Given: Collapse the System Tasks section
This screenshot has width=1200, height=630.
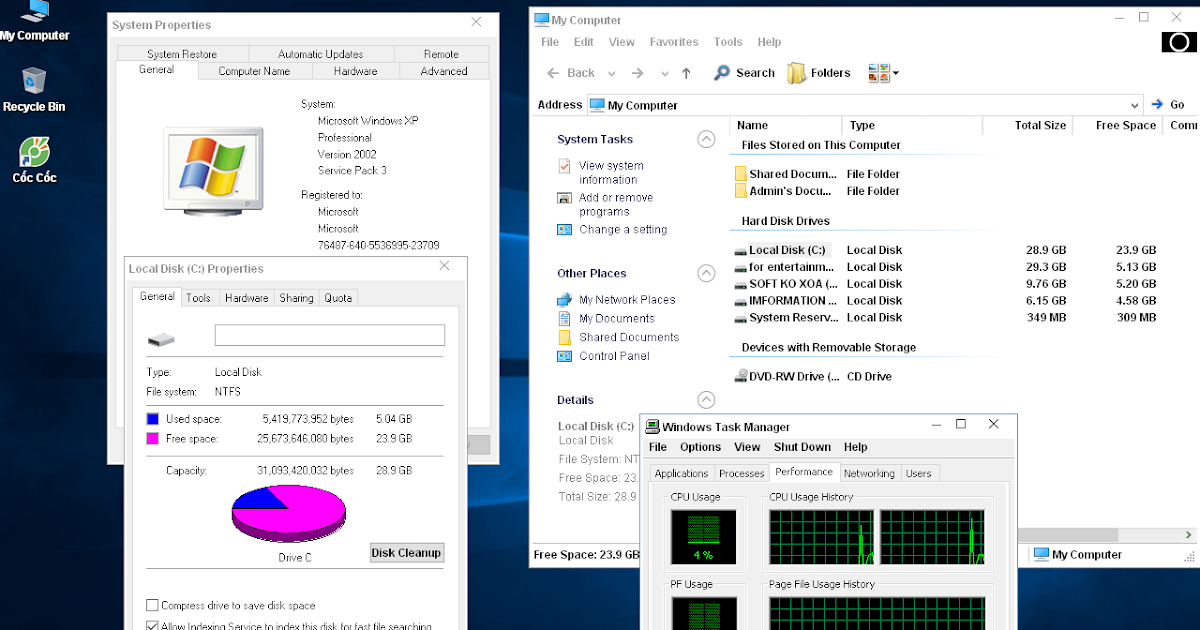Looking at the screenshot, I should (x=706, y=139).
